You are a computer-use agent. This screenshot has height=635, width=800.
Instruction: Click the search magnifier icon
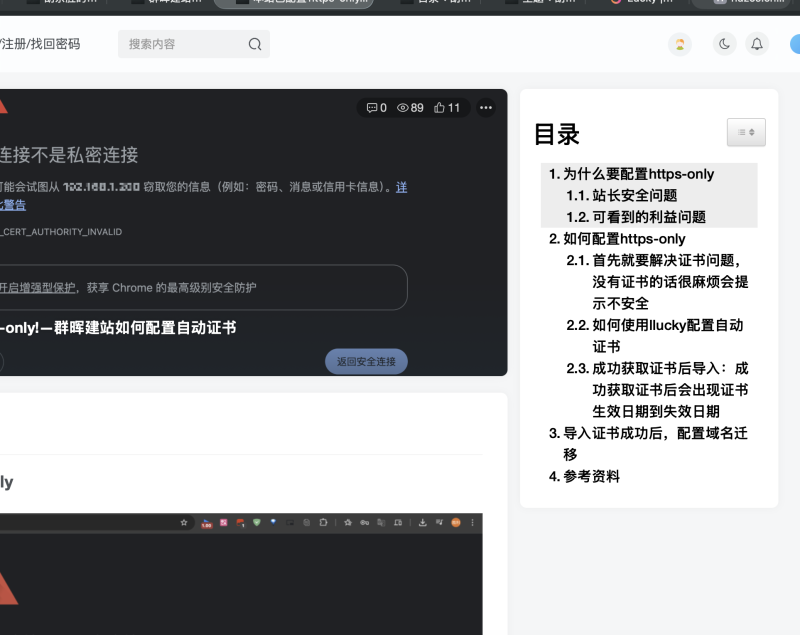(x=255, y=44)
